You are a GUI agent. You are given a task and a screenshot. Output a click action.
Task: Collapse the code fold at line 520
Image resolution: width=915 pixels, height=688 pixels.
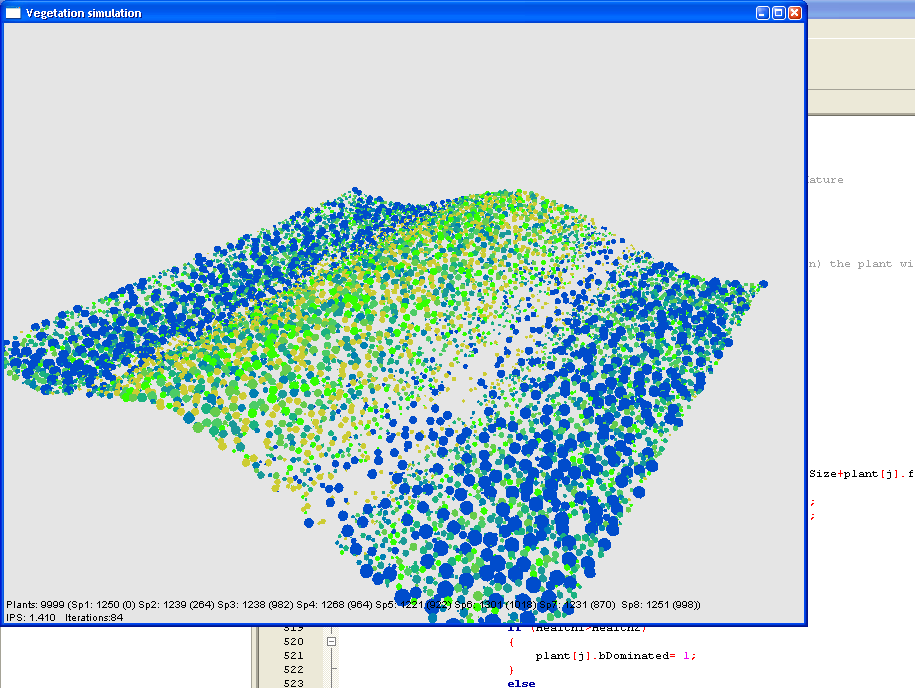(x=331, y=642)
